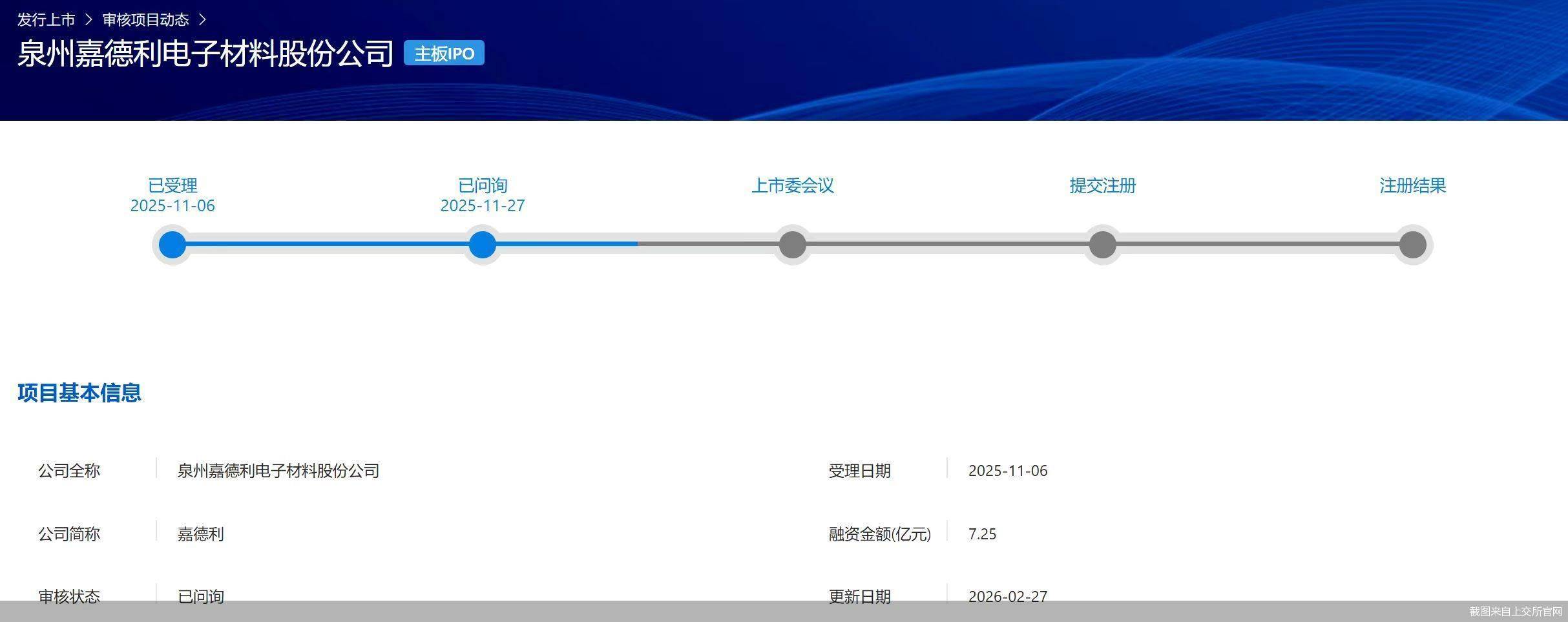Click the 上市委会议 stage label
This screenshot has width=1568, height=622.
[x=792, y=186]
